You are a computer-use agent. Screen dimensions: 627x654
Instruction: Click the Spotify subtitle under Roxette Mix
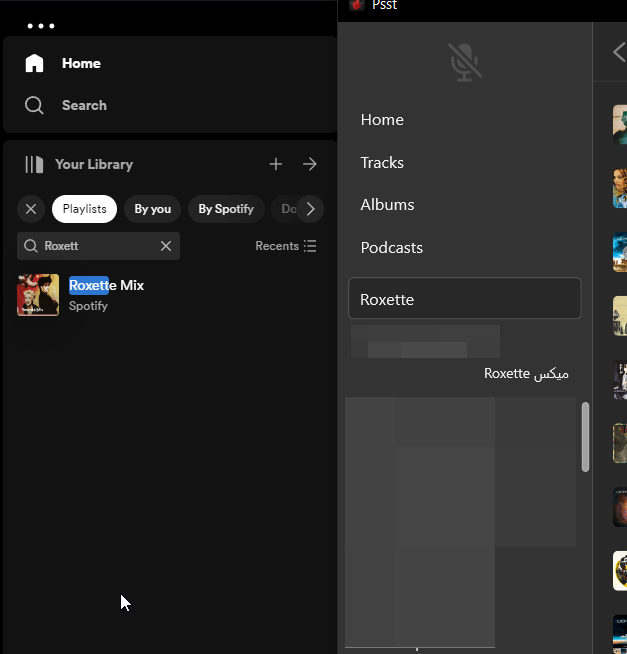88,306
